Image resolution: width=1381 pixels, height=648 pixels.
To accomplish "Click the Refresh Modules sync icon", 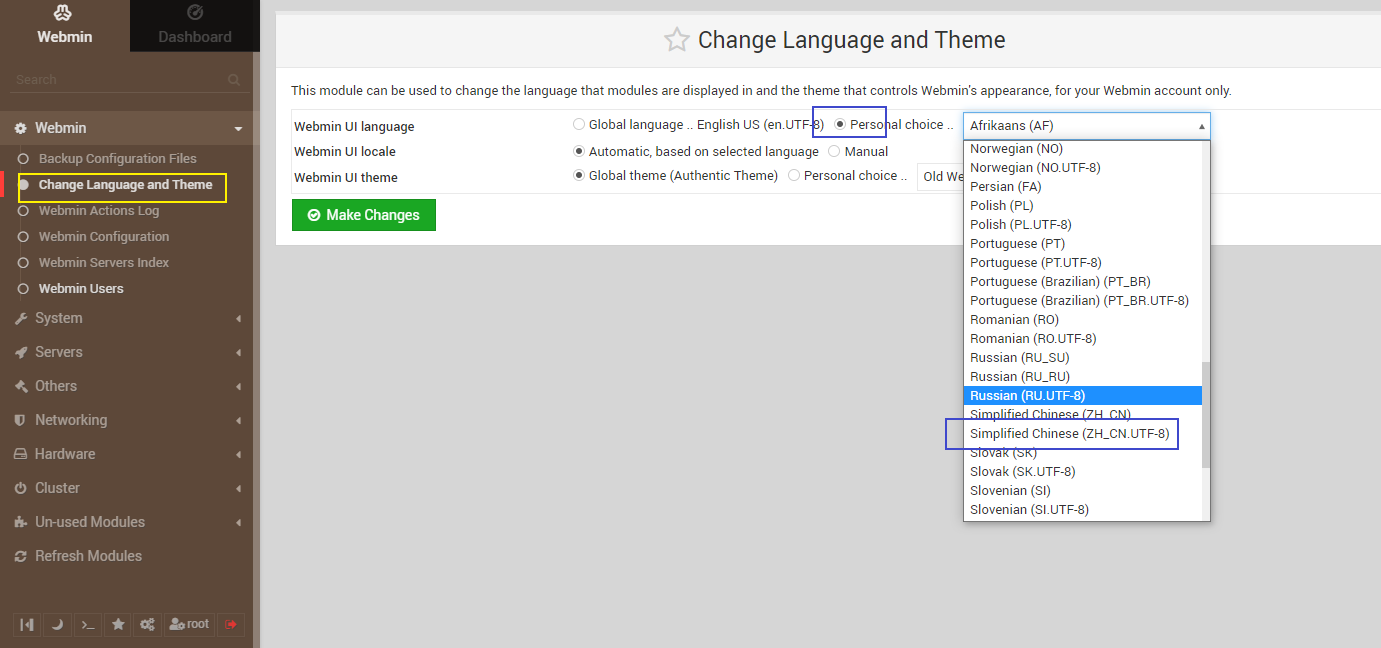I will [20, 556].
